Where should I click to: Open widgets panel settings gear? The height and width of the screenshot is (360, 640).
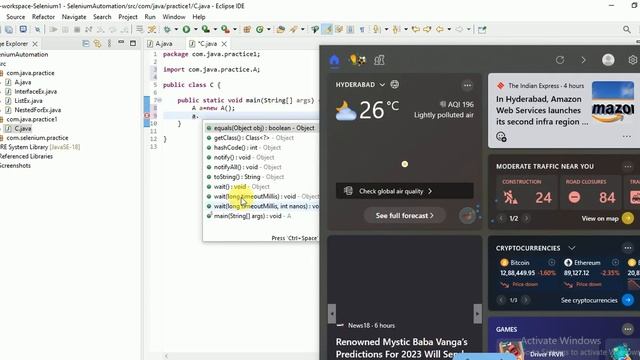tap(633, 60)
